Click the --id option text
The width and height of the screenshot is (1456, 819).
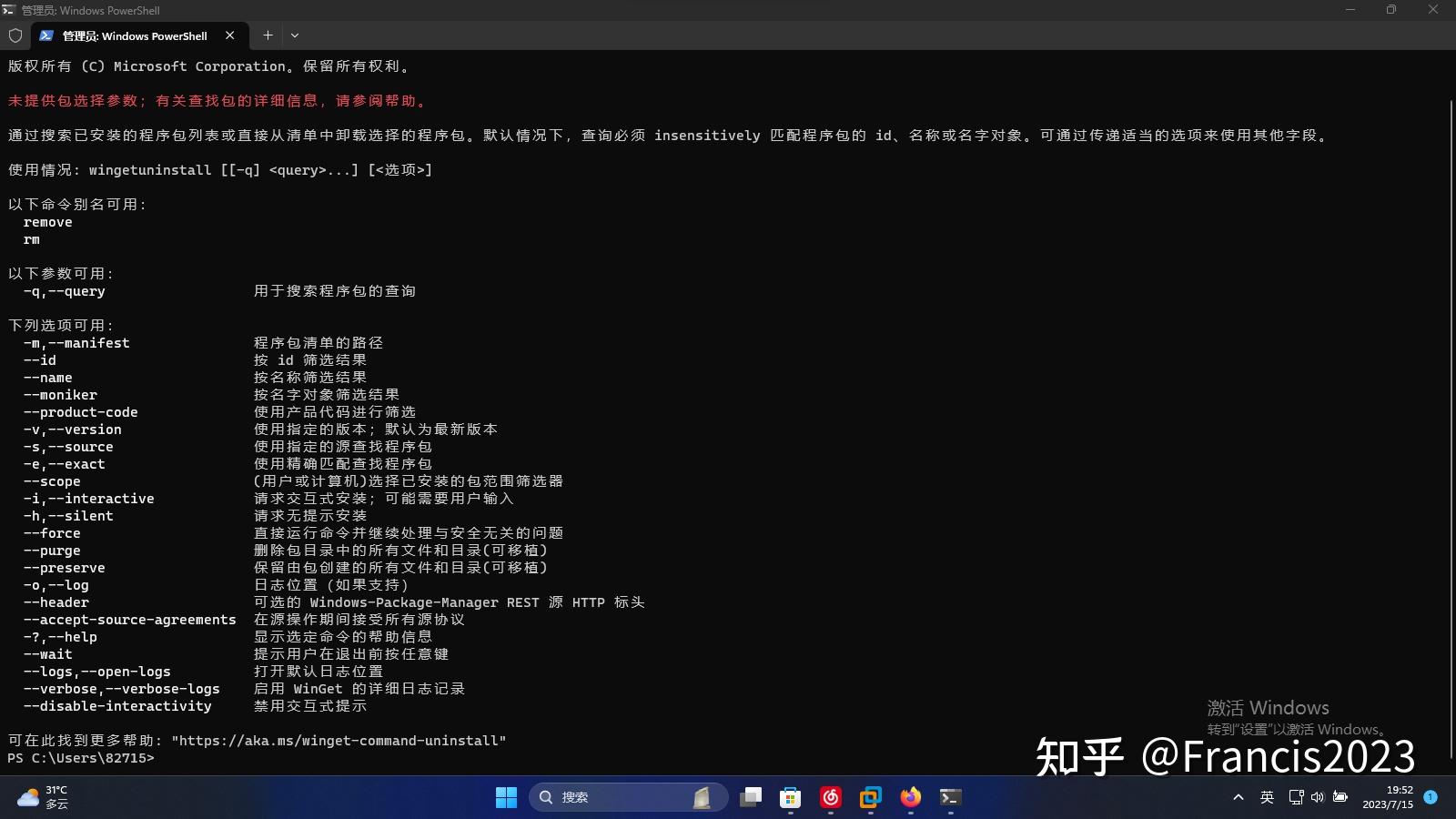click(40, 360)
